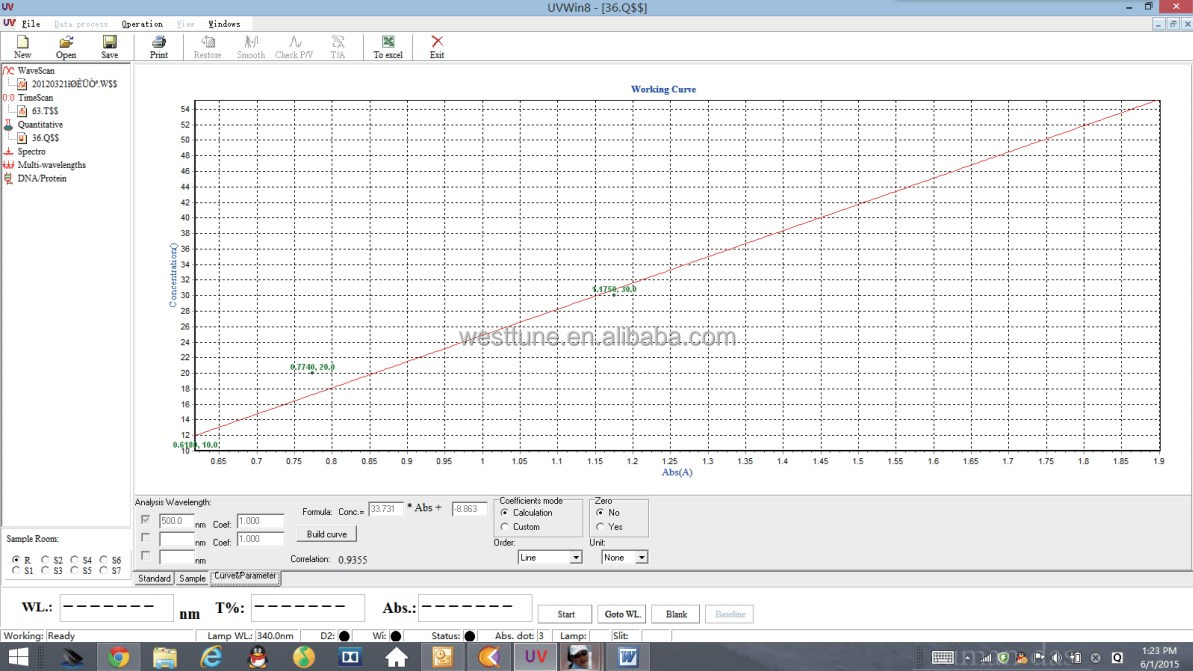1193x671 pixels.
Task: Open the Spectro mode
Action: pos(30,151)
